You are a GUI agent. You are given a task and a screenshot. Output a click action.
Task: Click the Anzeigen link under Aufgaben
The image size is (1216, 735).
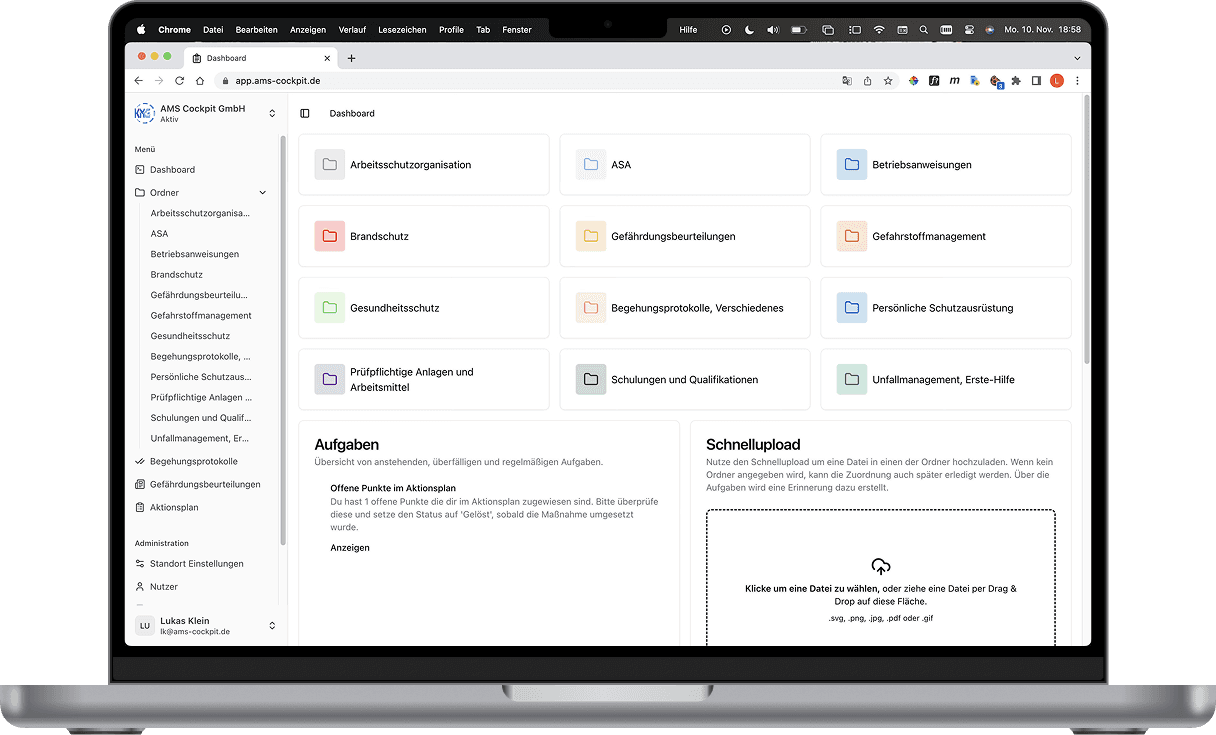[349, 547]
